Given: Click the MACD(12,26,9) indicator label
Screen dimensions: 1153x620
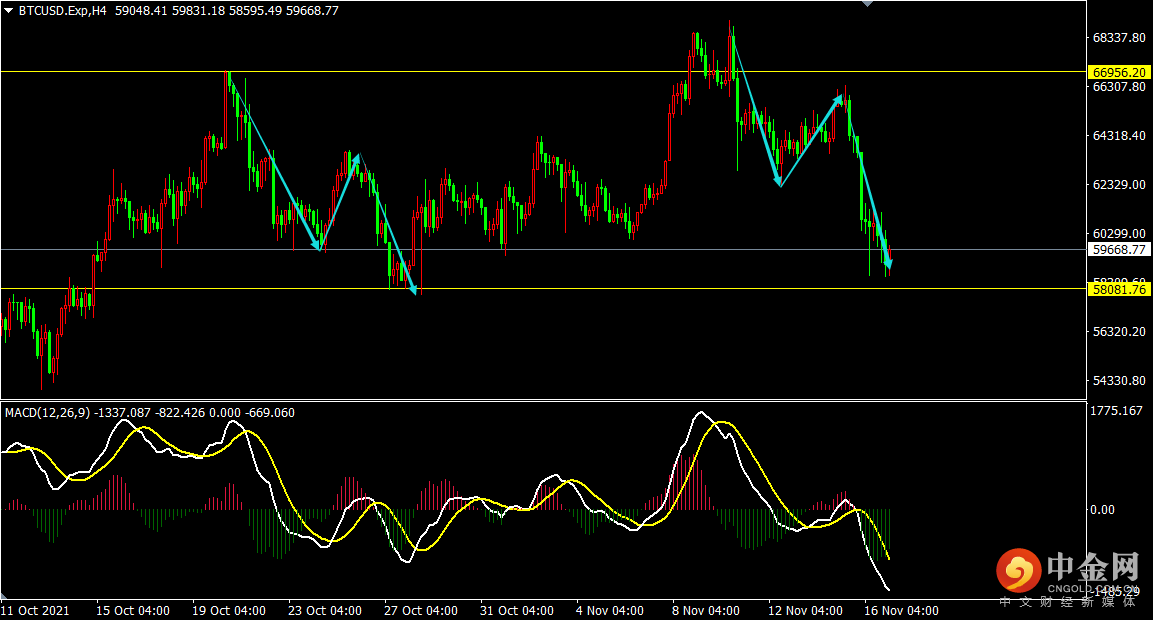Looking at the screenshot, I should [48, 412].
